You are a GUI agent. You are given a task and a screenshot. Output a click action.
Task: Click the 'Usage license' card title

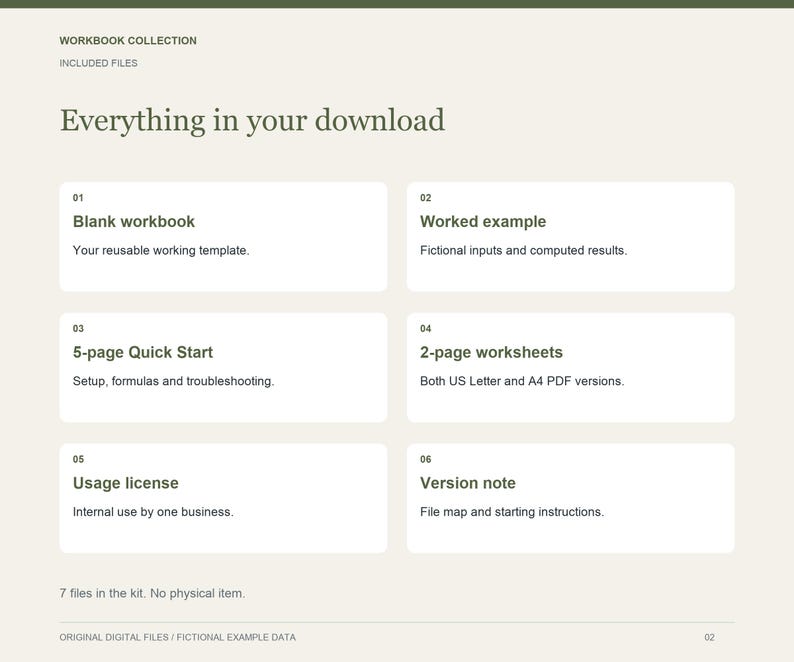[x=126, y=483]
